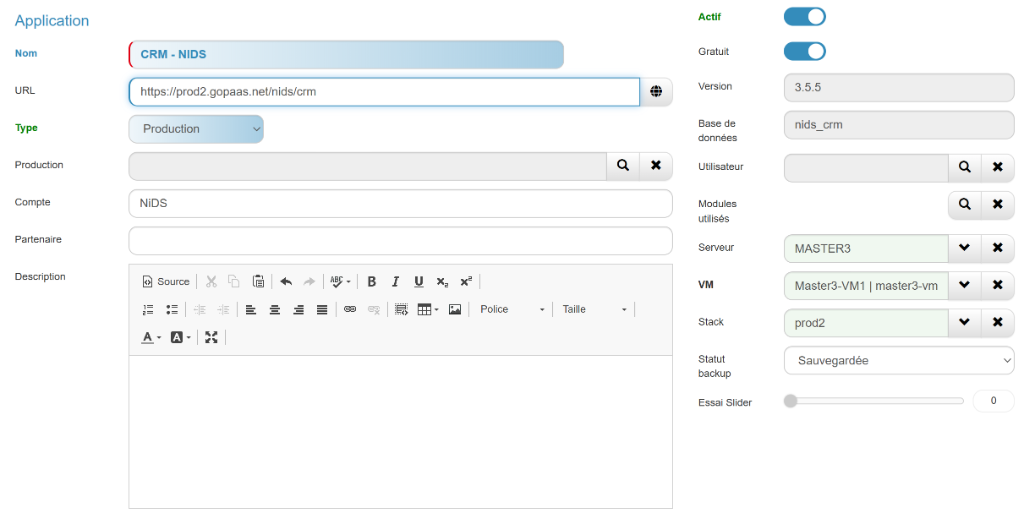Image resolution: width=1024 pixels, height=517 pixels.
Task: Click into the Partenaire input field
Action: pyautogui.click(x=400, y=241)
